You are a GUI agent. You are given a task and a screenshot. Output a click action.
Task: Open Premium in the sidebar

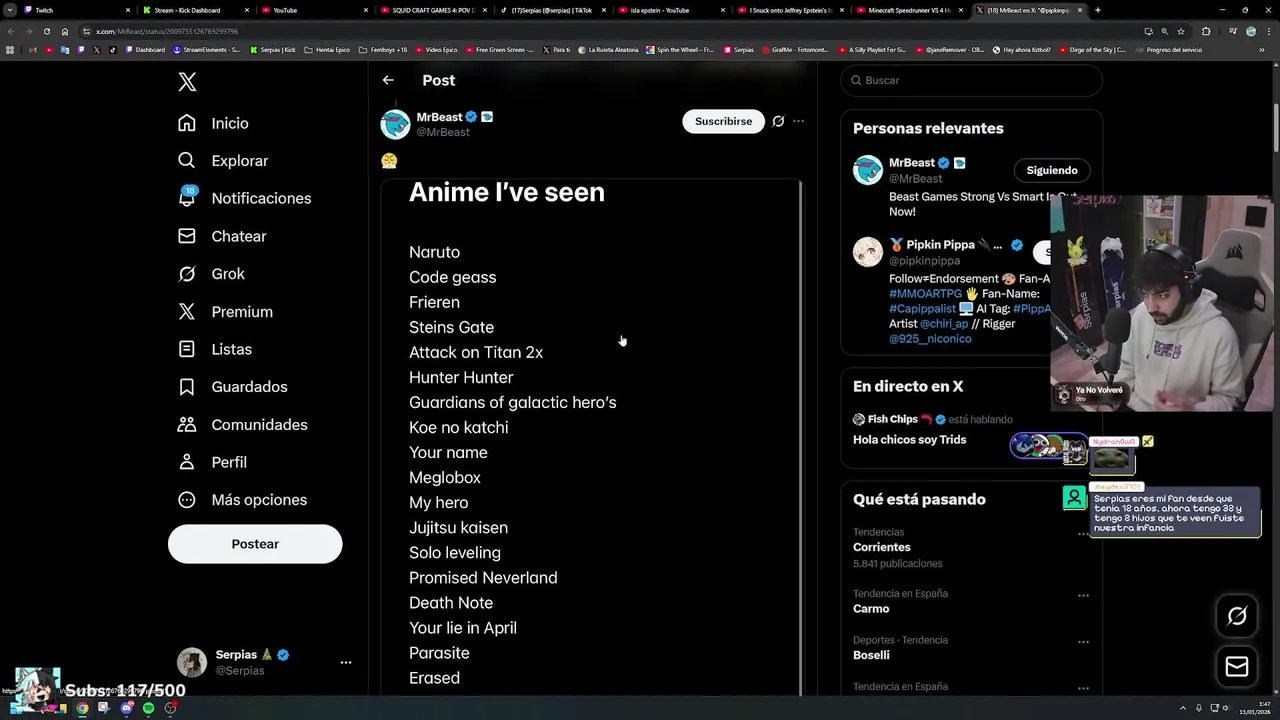coord(225,312)
